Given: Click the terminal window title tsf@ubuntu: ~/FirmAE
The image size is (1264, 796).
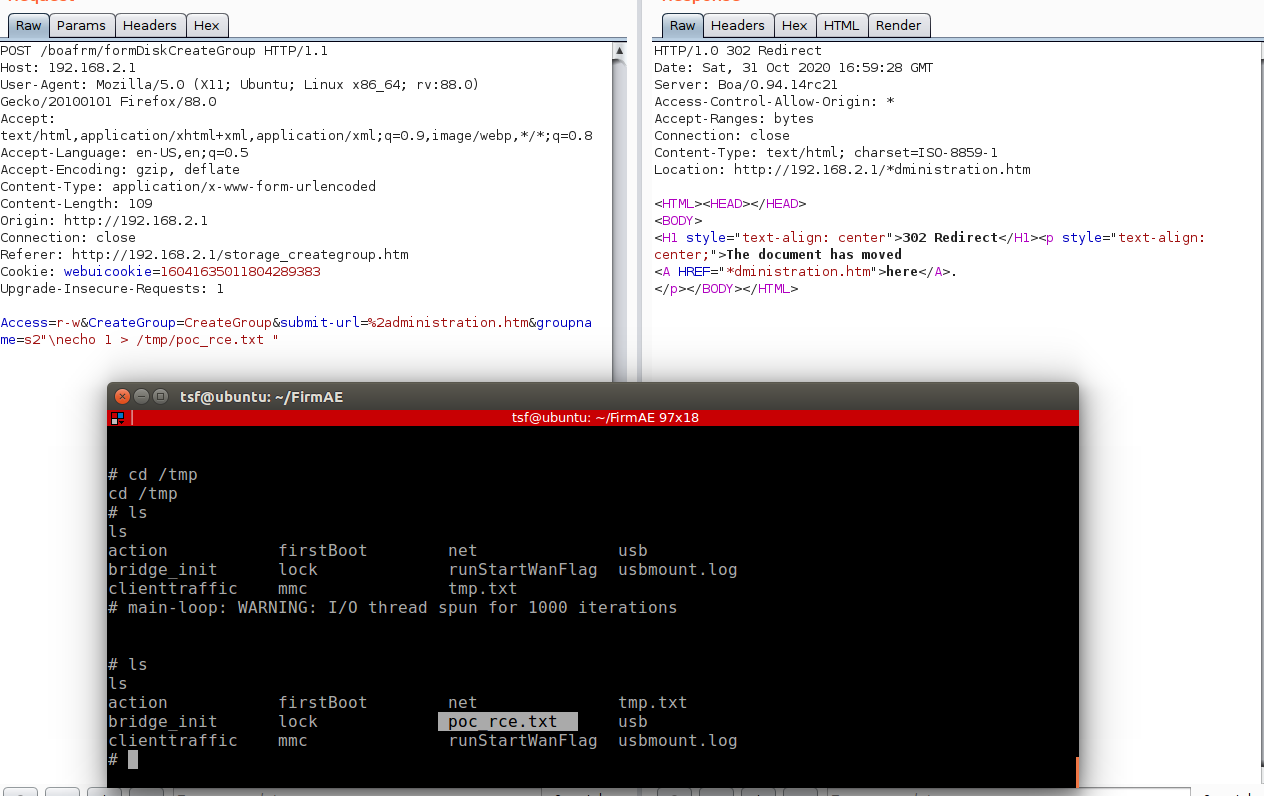Looking at the screenshot, I should point(261,397).
